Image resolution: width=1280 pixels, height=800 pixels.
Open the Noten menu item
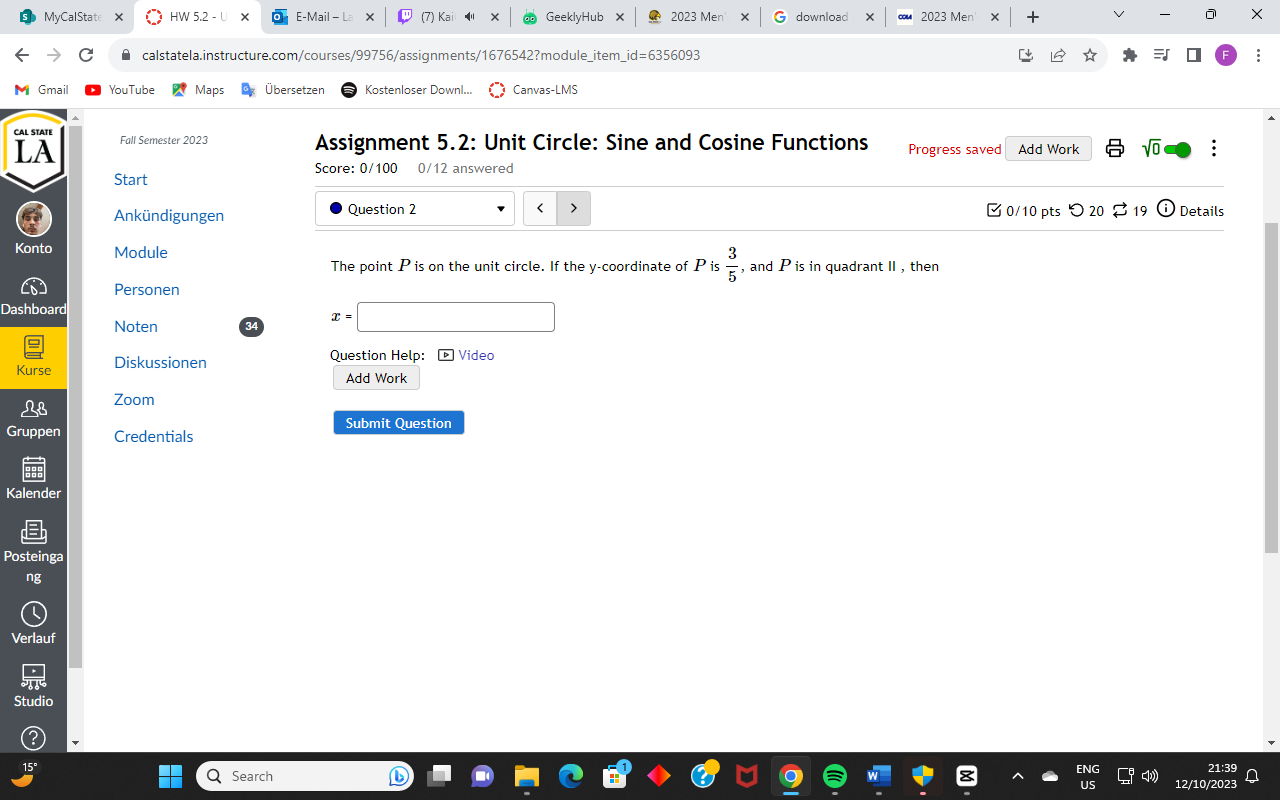(x=135, y=326)
